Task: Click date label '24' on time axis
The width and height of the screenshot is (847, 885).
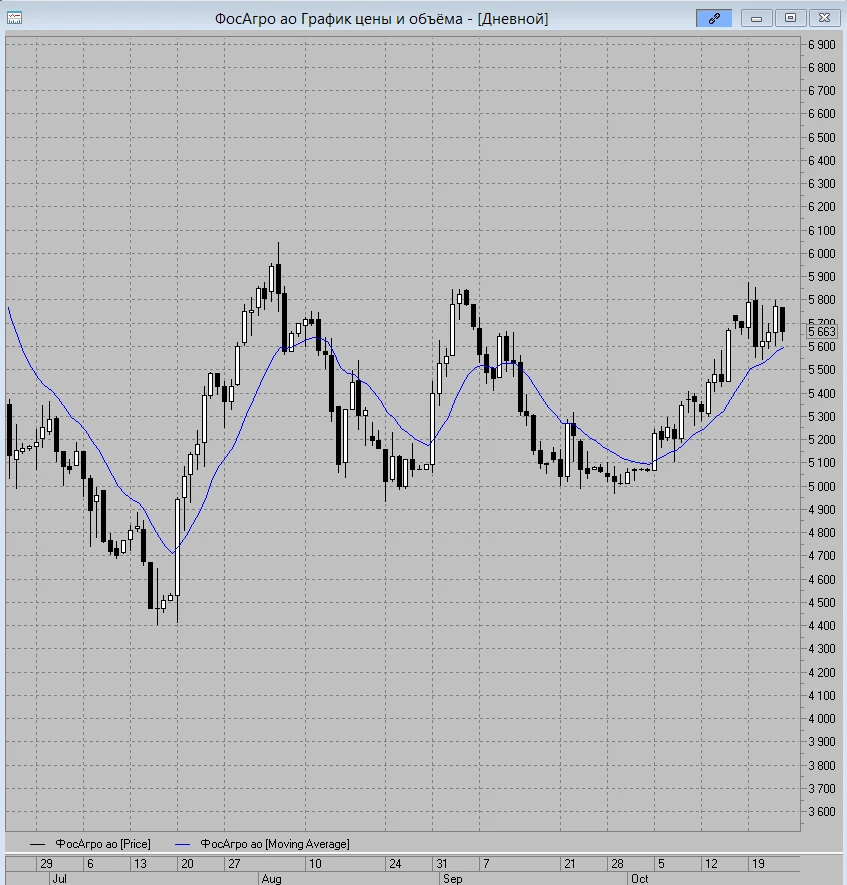Action: click(395, 864)
